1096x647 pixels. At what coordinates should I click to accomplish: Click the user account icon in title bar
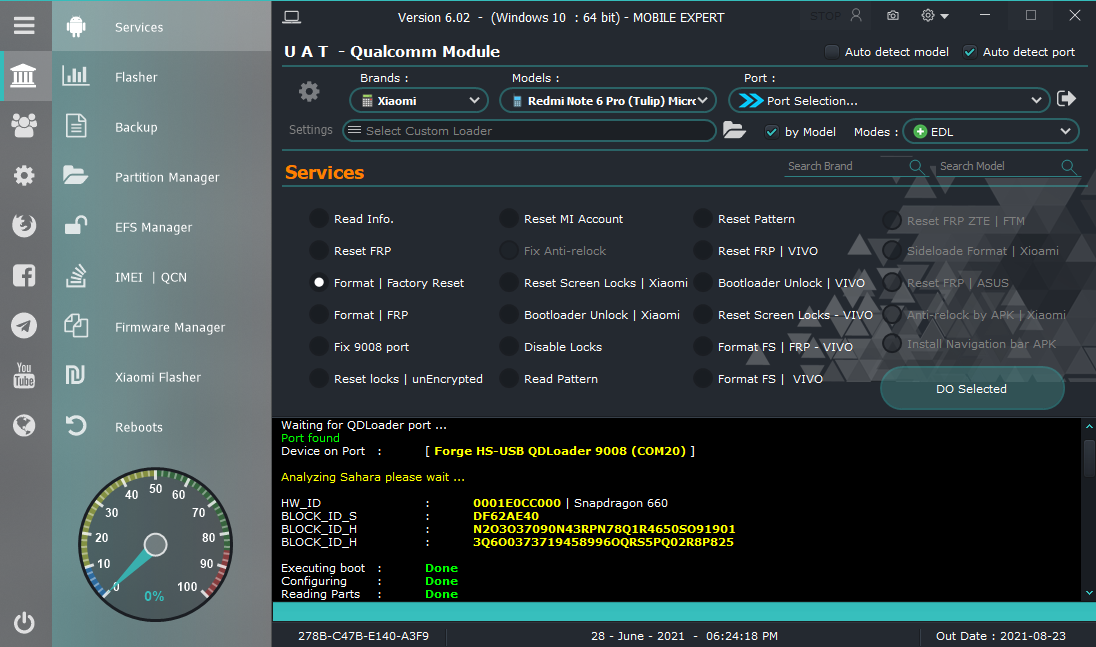coord(856,15)
